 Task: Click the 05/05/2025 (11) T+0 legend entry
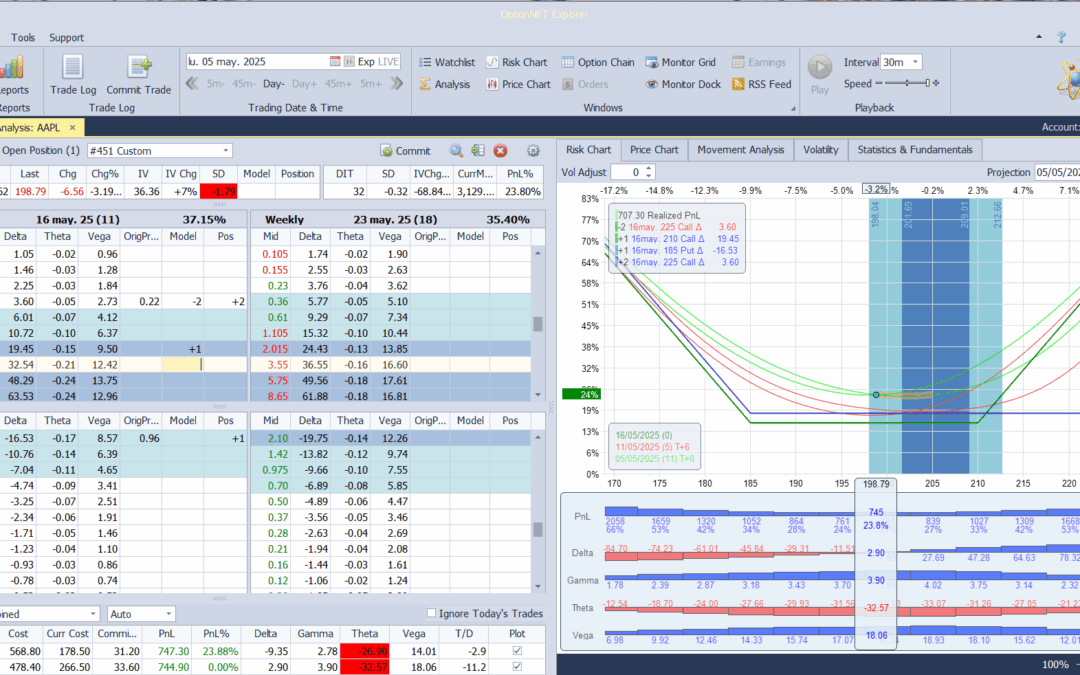tap(654, 459)
